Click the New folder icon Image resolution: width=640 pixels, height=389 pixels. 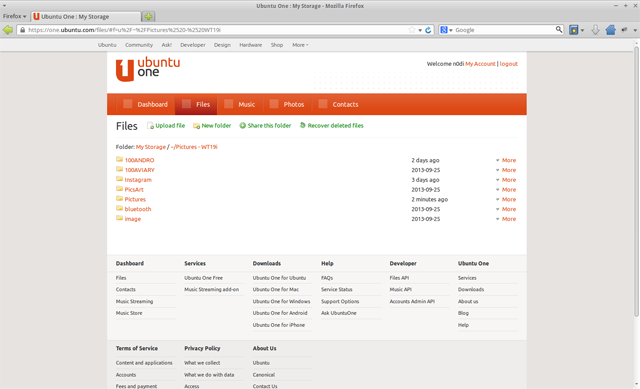tap(196, 126)
